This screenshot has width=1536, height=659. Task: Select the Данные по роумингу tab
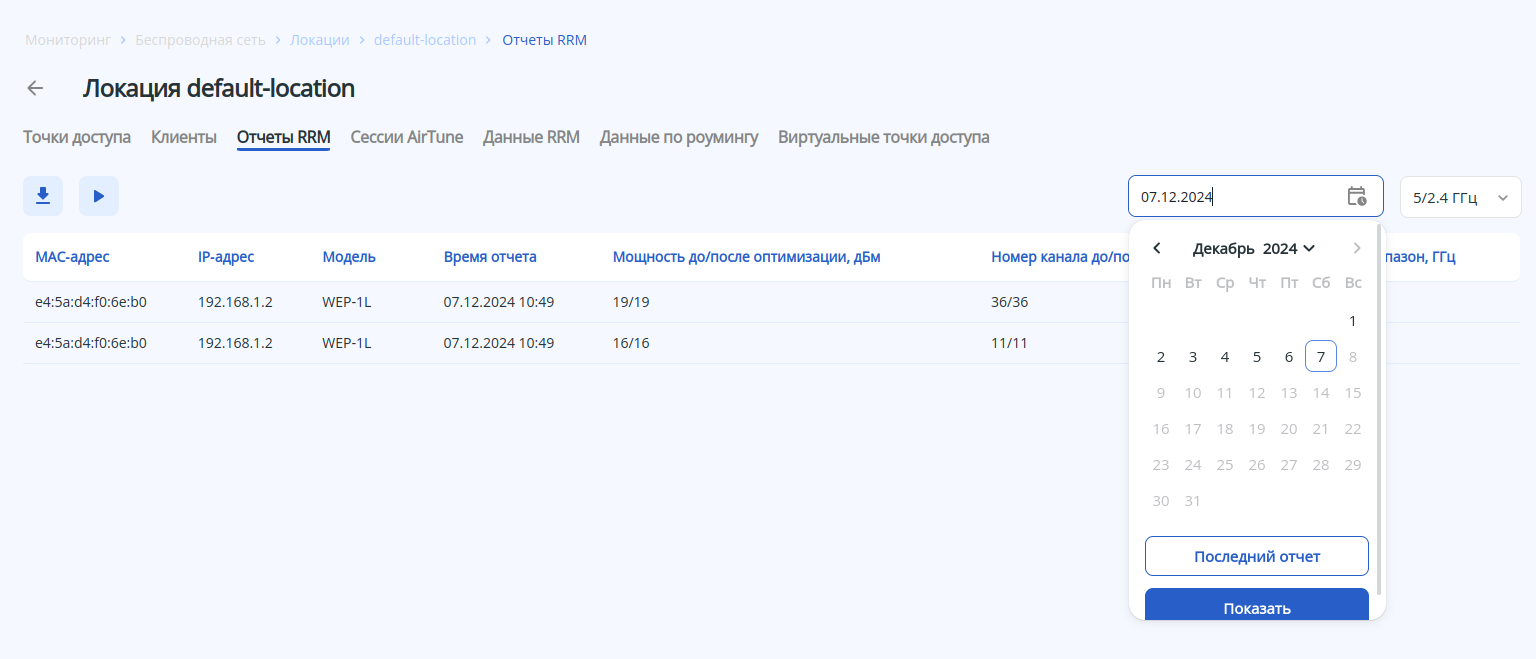679,137
